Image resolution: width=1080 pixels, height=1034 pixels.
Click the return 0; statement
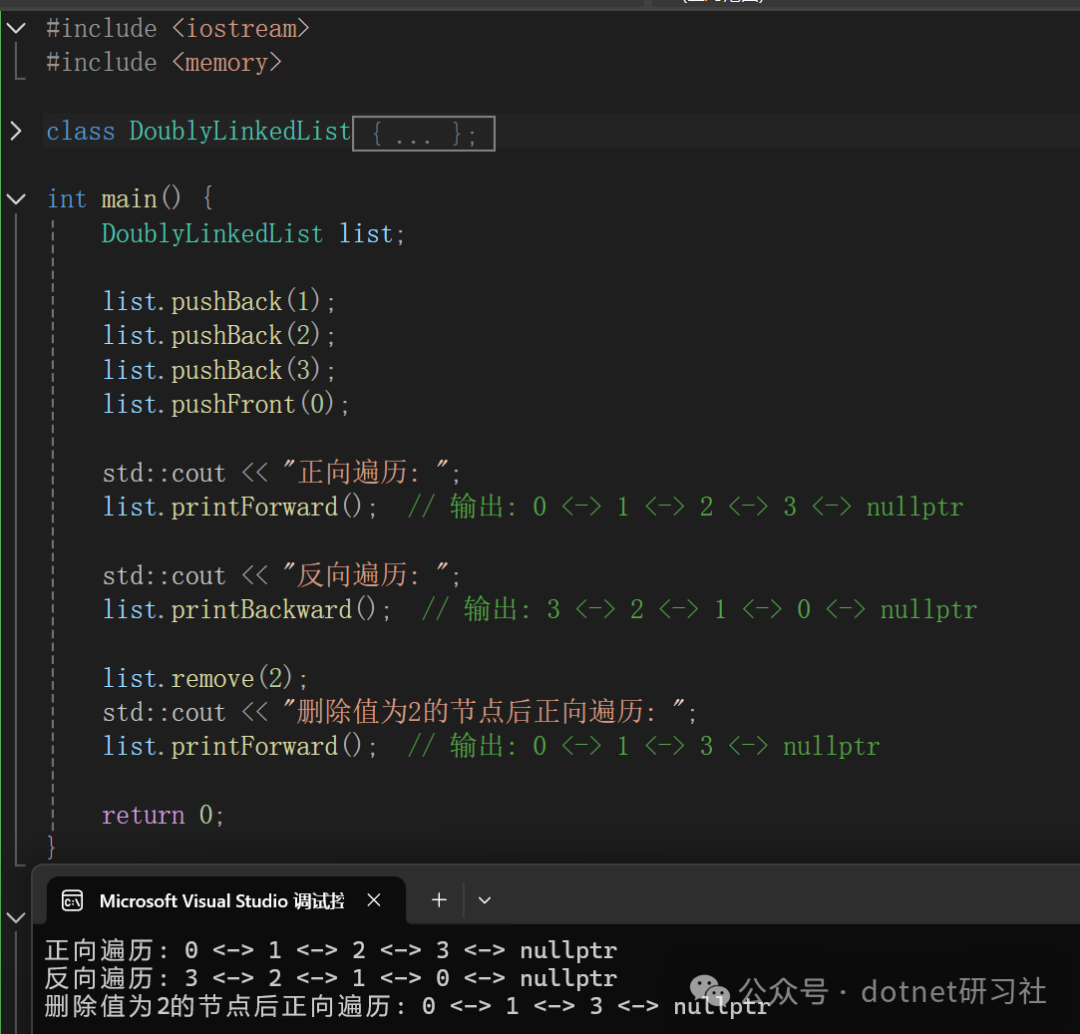163,815
